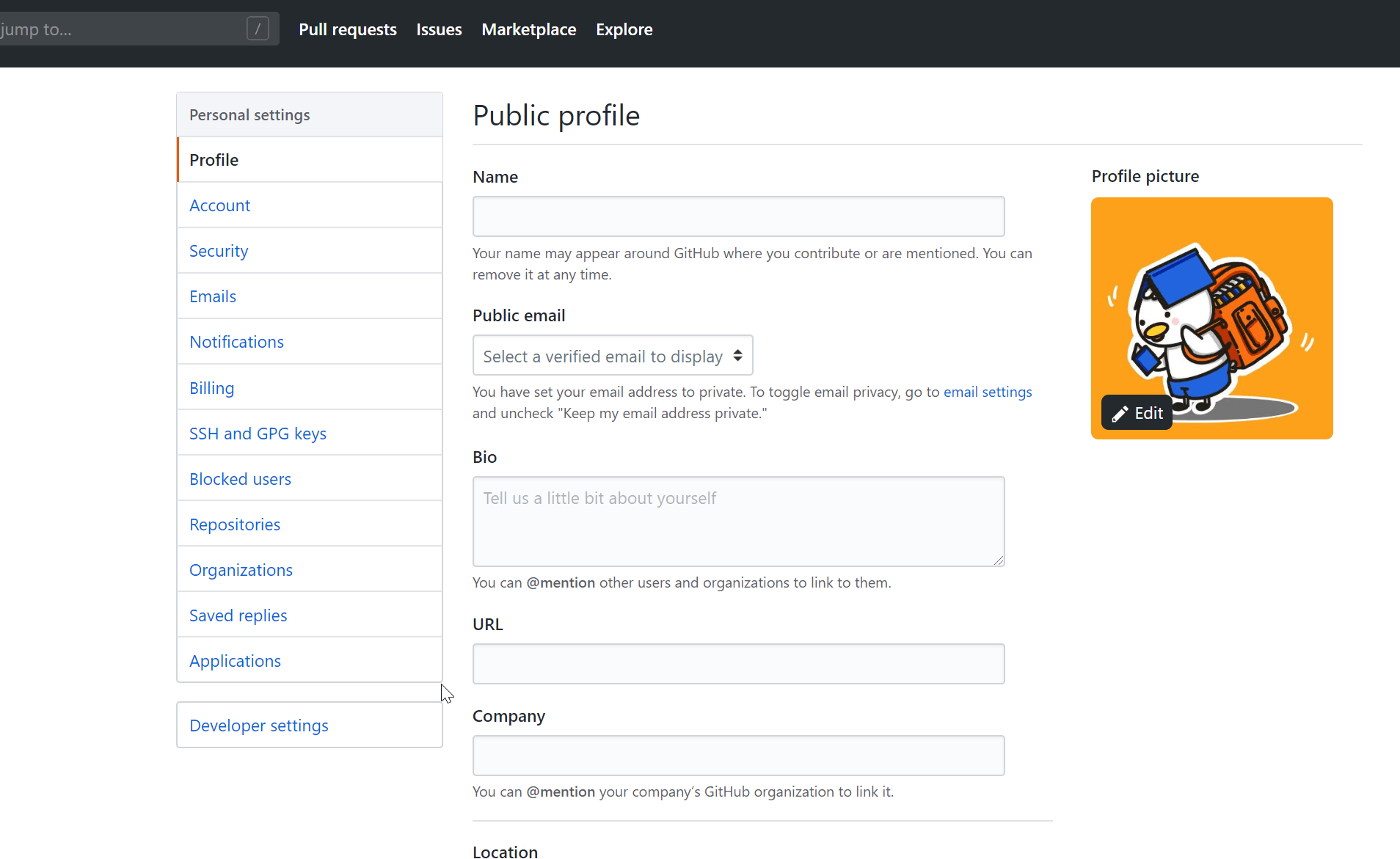Open Issues in top navigation
The height and width of the screenshot is (859, 1400).
coord(439,29)
